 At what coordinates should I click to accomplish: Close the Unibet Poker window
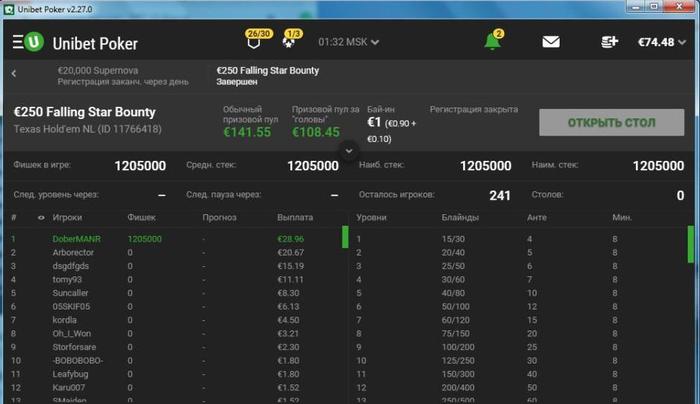(679, 7)
